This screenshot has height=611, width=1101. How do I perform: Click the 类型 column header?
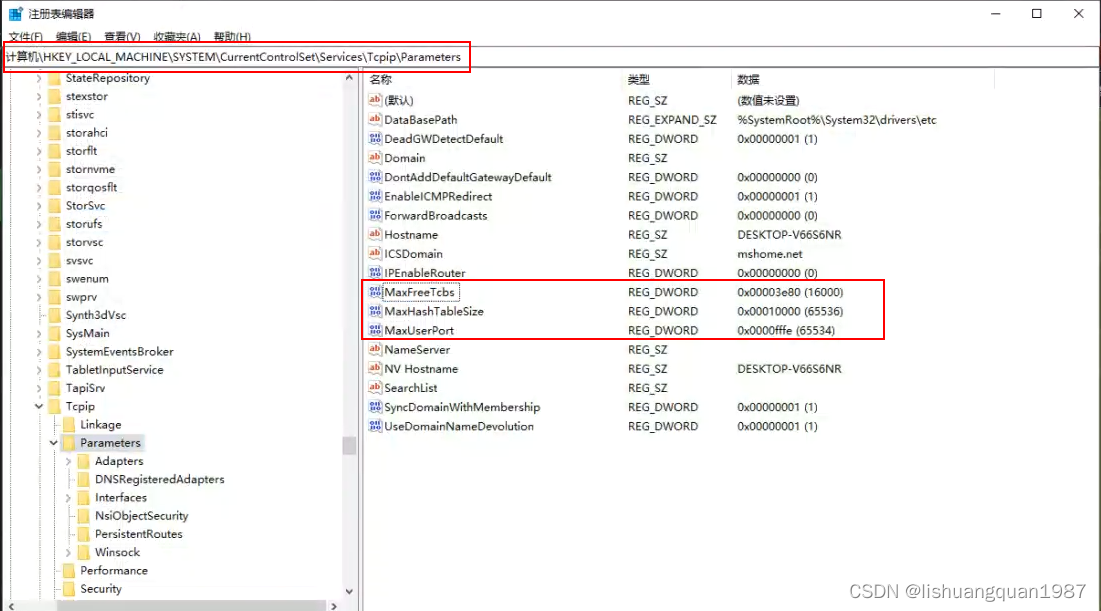639,79
